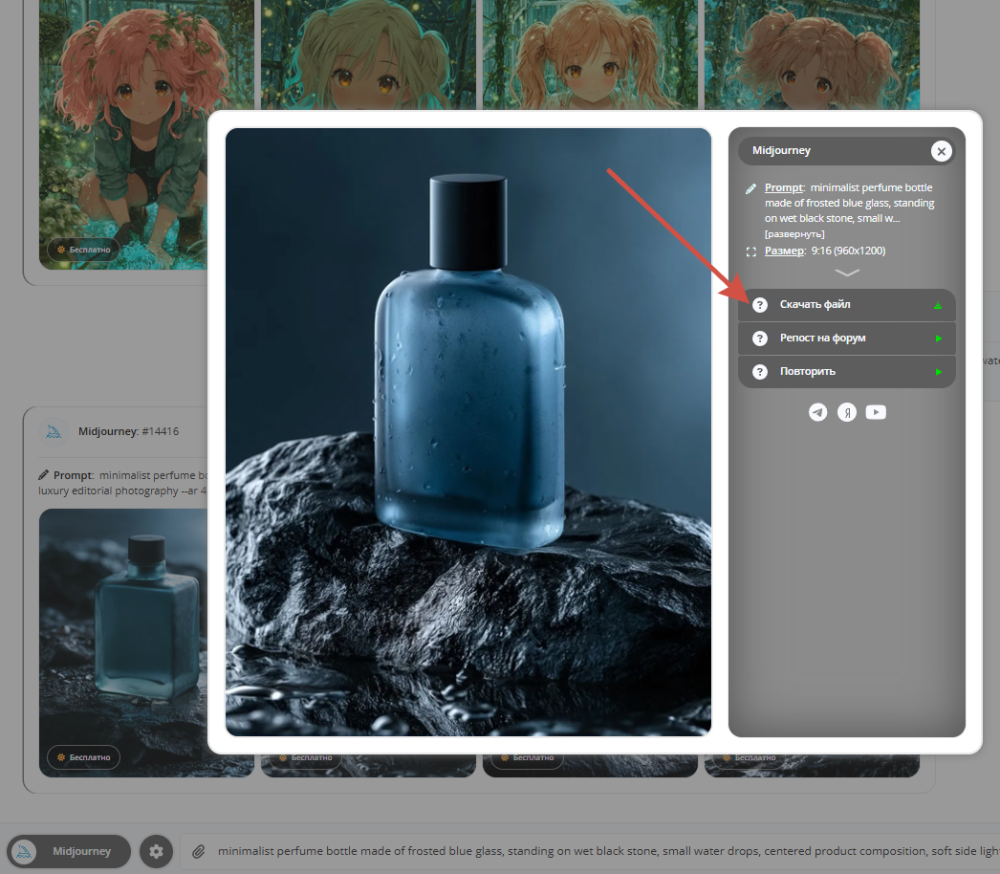Choose the Повторить menu item
The width and height of the screenshot is (1000, 874).
coord(846,371)
